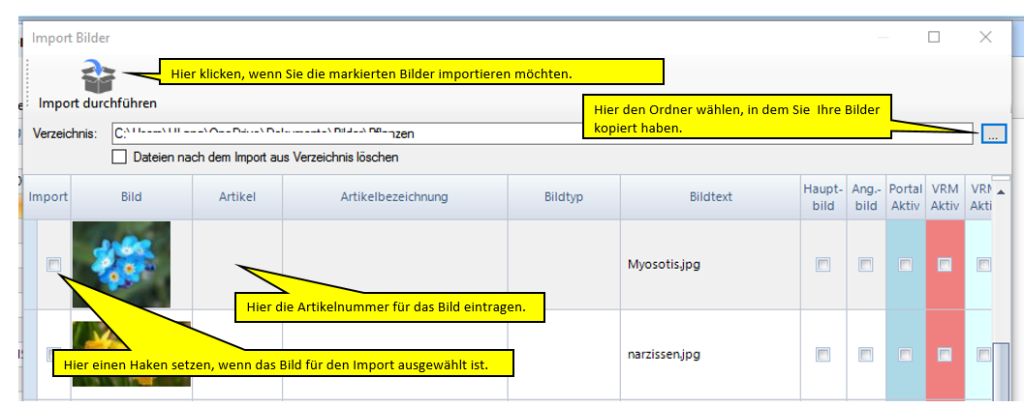
Task: Toggle VRM Aktiv for narzissen.jpg row
Action: 944,354
